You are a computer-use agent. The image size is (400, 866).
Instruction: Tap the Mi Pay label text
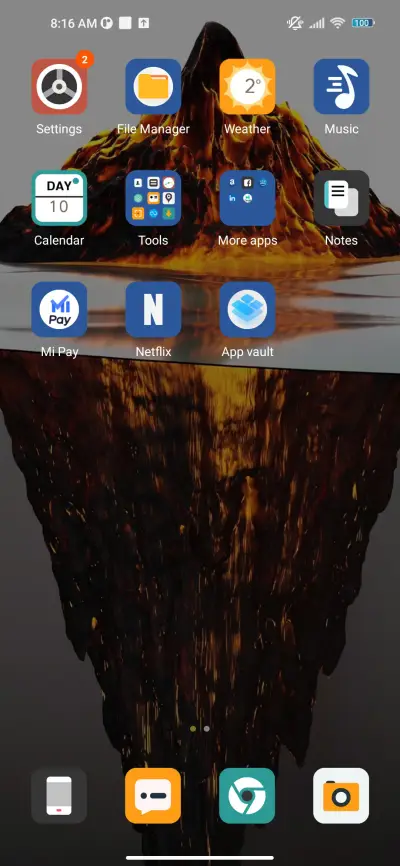pyautogui.click(x=59, y=352)
